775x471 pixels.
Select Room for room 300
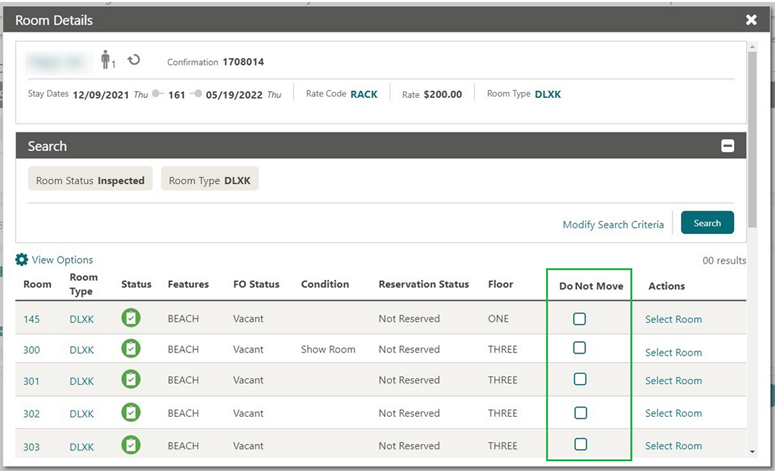(673, 352)
